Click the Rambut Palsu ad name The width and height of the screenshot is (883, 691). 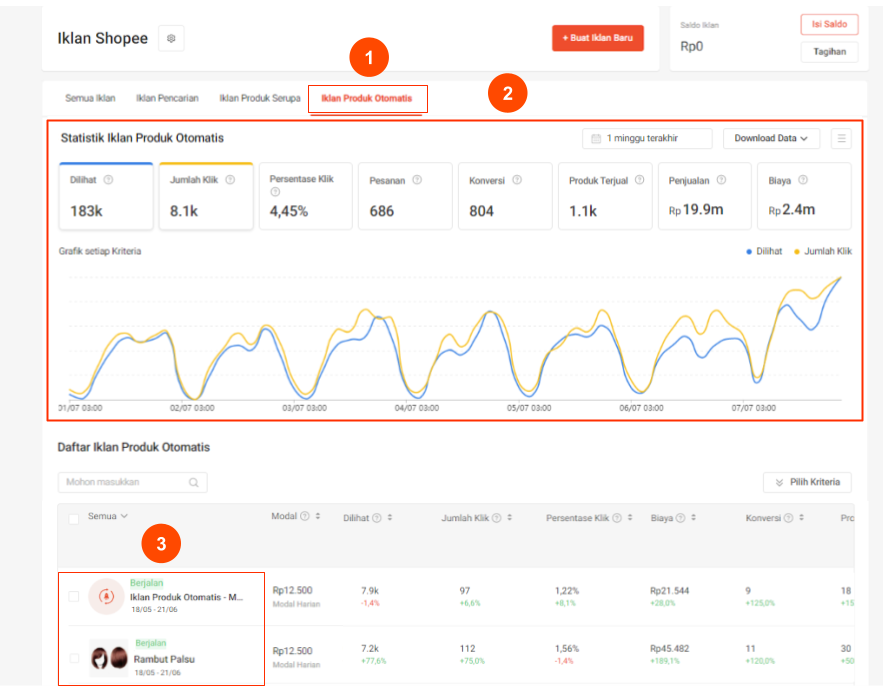(x=164, y=659)
